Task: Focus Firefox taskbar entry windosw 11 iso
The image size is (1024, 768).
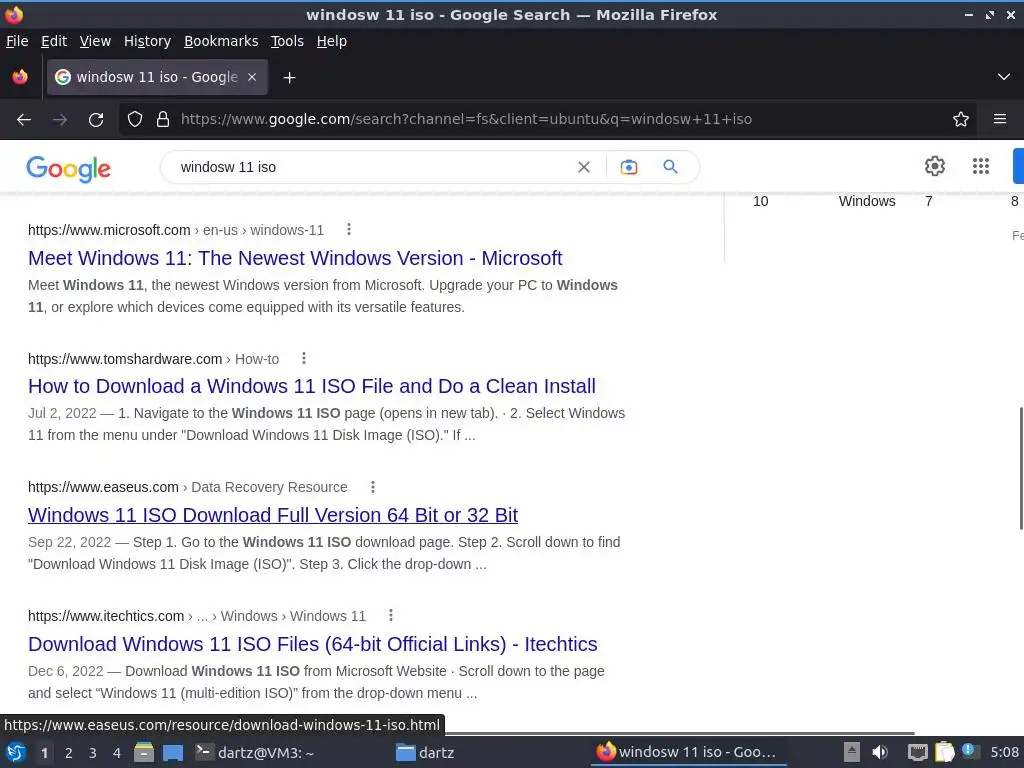Action: [x=686, y=752]
